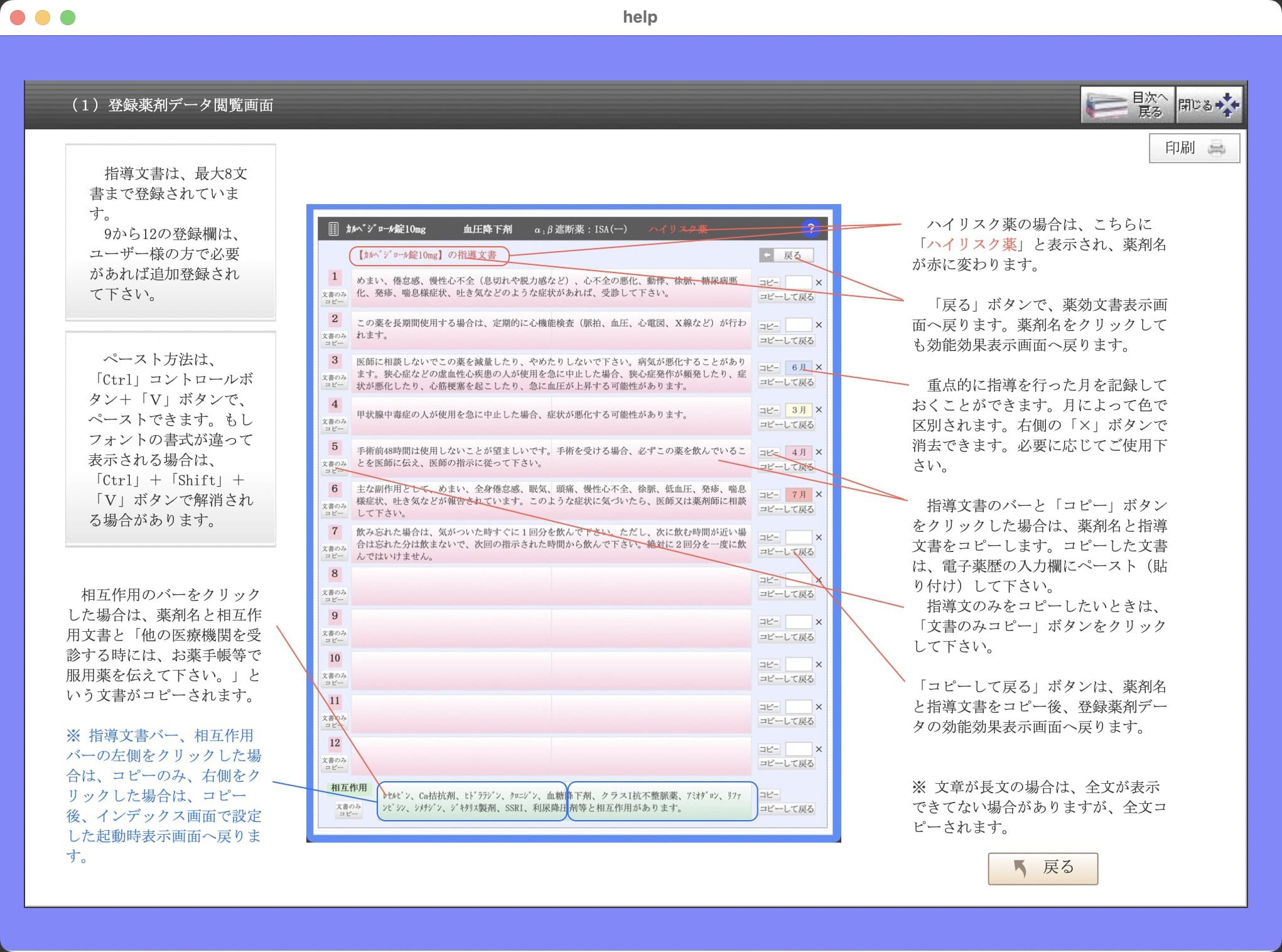Click the red circled 【カルベジロール錠10mg】の指導文書 title
The width and height of the screenshot is (1282, 952).
[x=428, y=255]
